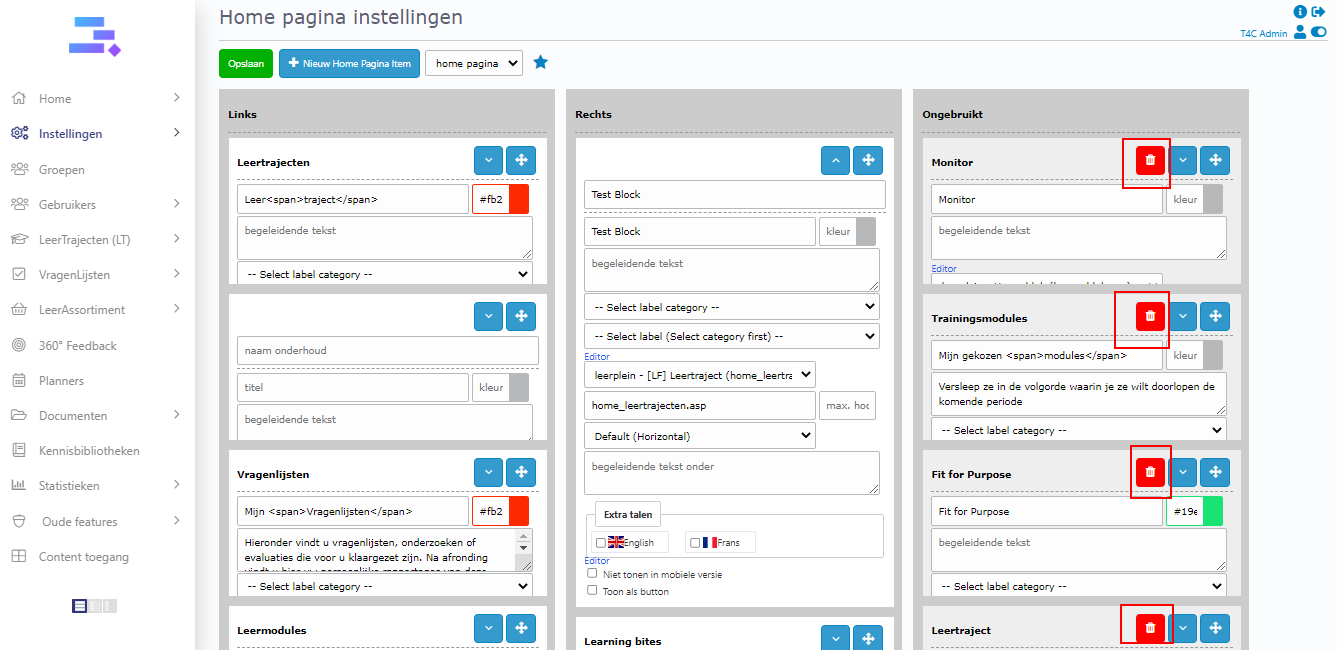Check the 'Toon als button' option

pos(592,590)
